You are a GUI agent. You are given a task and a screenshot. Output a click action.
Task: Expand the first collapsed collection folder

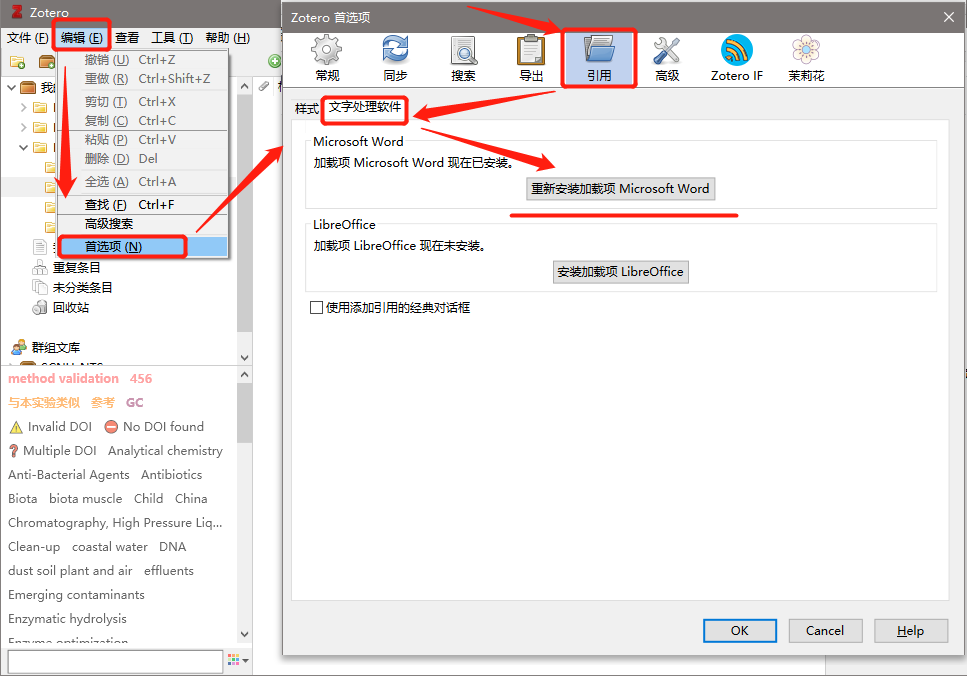(23, 107)
